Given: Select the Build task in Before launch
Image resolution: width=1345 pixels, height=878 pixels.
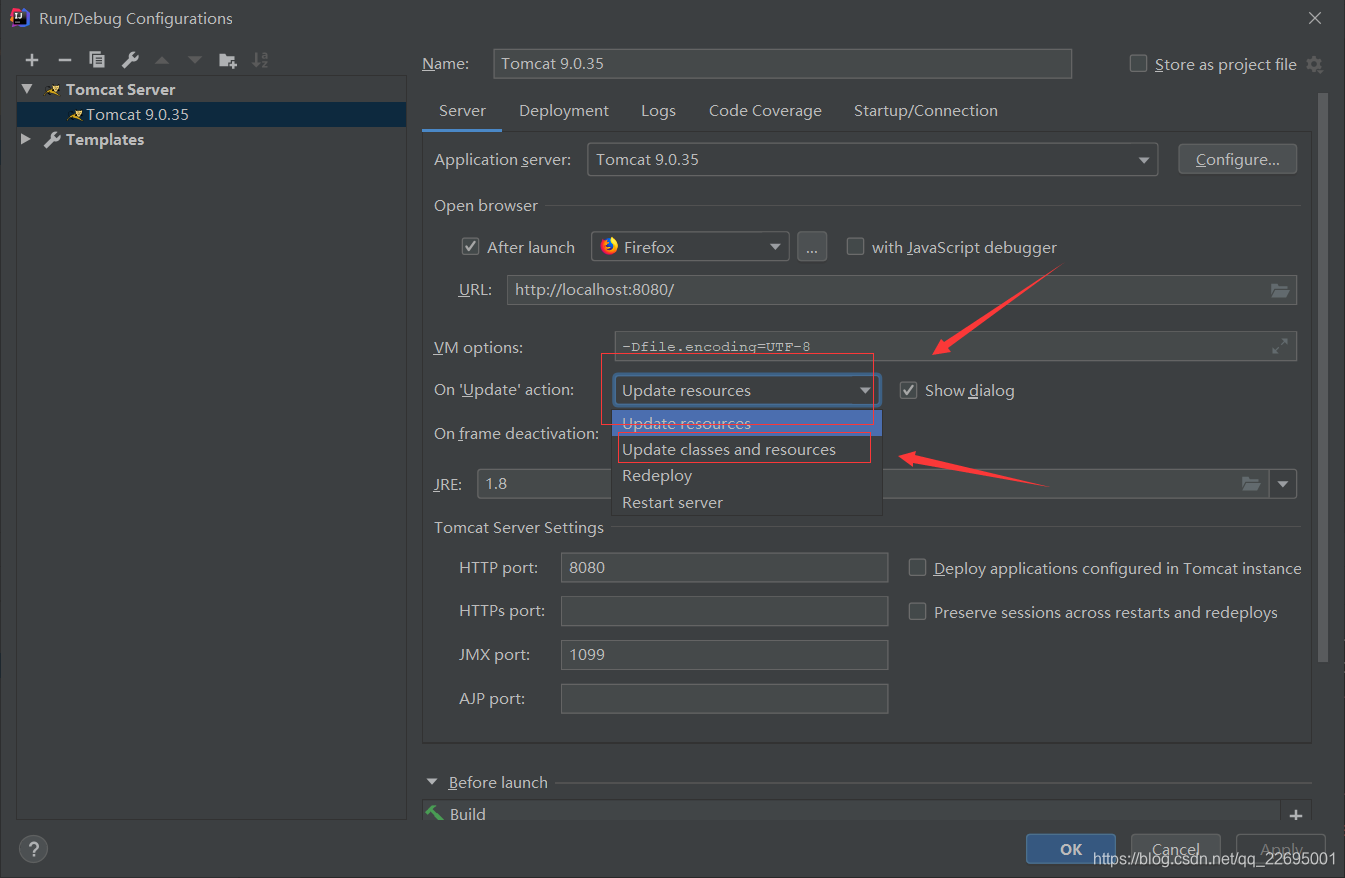Looking at the screenshot, I should tap(851, 814).
